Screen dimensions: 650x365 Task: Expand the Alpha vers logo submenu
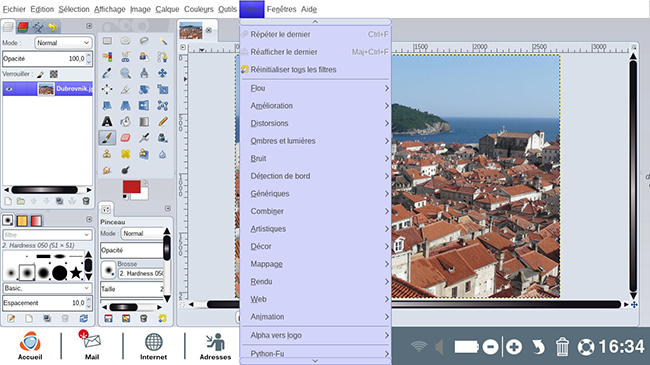315,335
